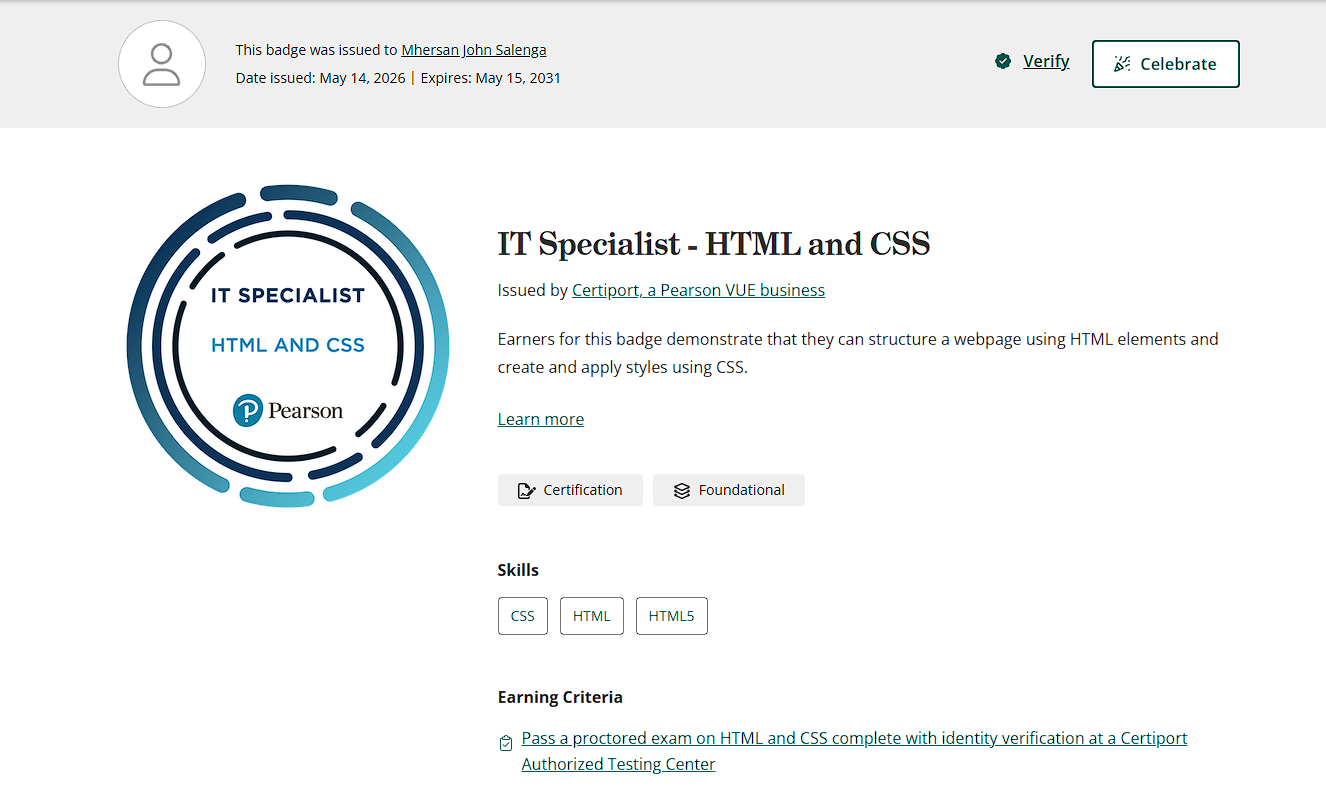The height and width of the screenshot is (809, 1326).
Task: Click the 'Expires: May 15, 2031' text
Action: tap(490, 78)
